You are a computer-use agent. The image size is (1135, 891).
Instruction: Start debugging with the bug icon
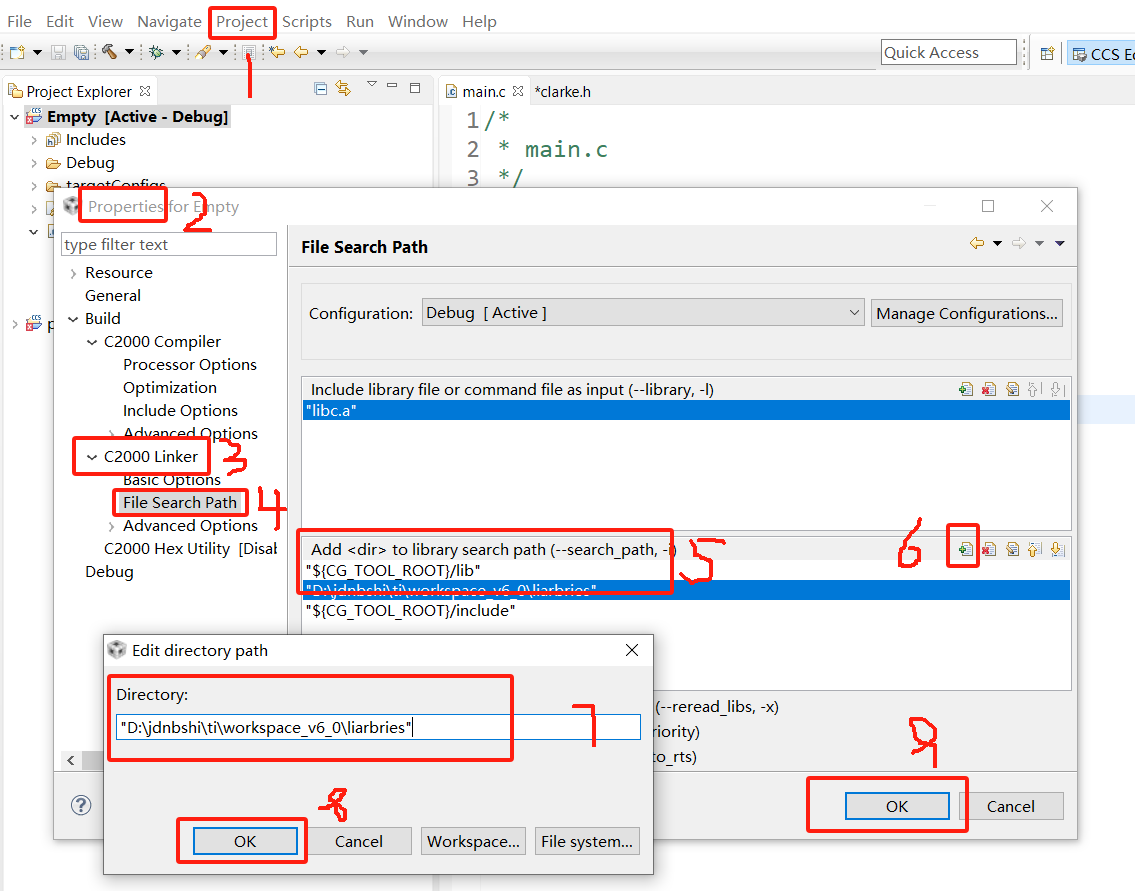(155, 50)
